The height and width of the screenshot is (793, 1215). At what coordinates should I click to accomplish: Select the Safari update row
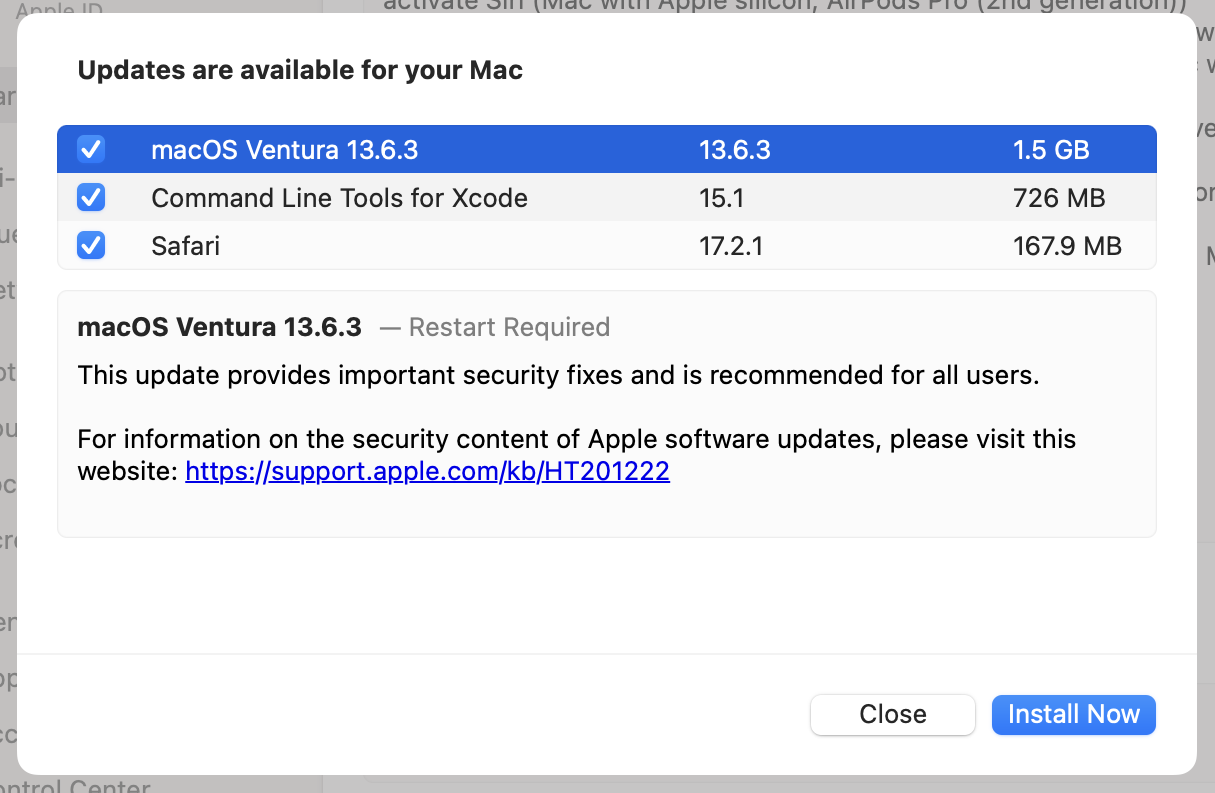[607, 245]
